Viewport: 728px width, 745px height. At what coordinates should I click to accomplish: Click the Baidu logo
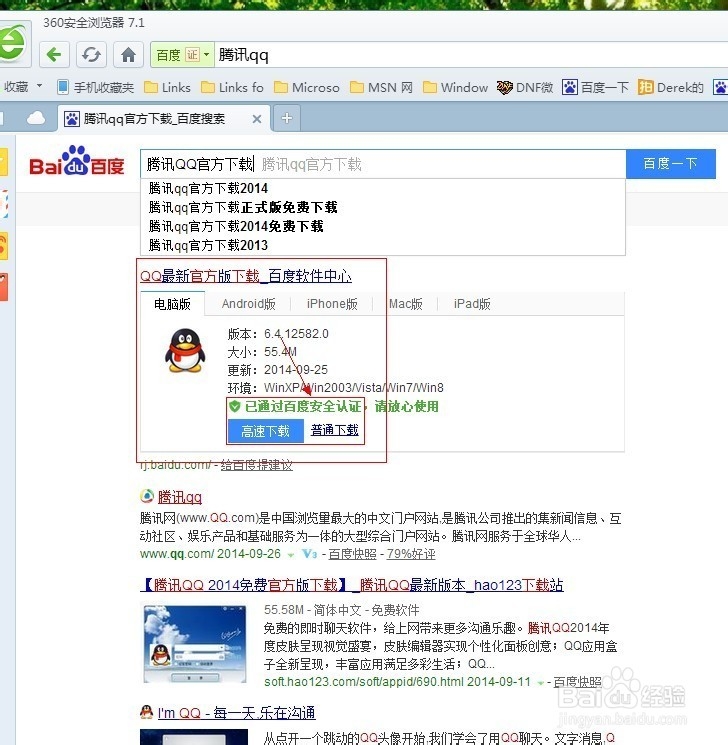pyautogui.click(x=77, y=161)
